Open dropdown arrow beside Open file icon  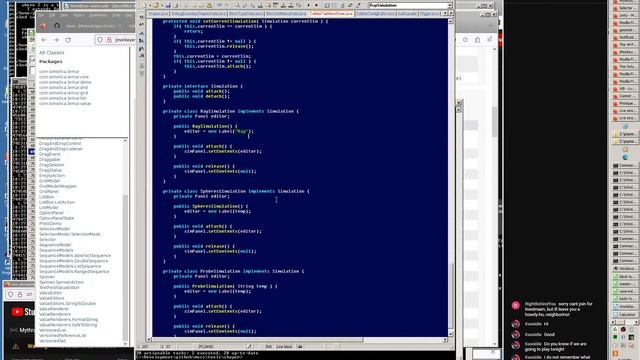pyautogui.click(x=161, y=6)
